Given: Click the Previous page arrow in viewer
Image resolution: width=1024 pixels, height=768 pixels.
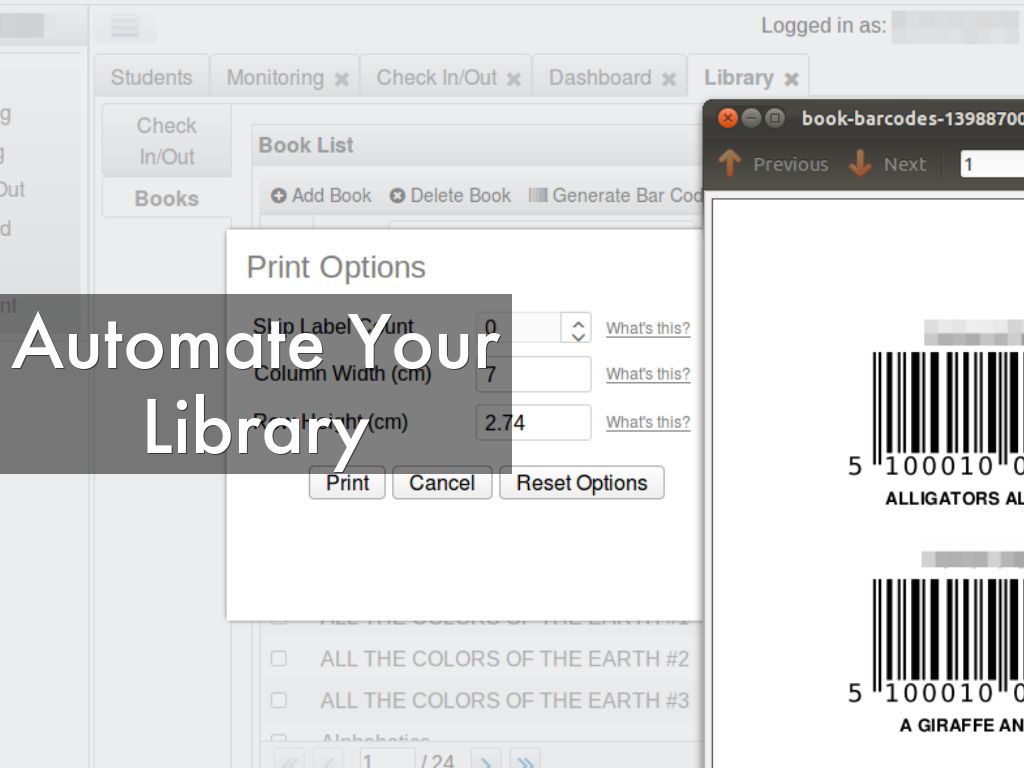Looking at the screenshot, I should [730, 164].
